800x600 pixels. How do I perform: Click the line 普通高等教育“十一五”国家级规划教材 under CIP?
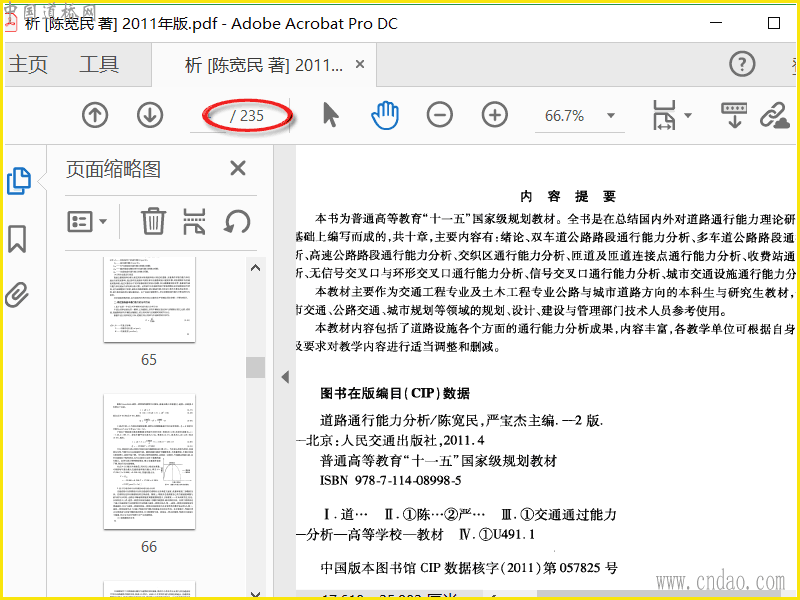point(438,461)
